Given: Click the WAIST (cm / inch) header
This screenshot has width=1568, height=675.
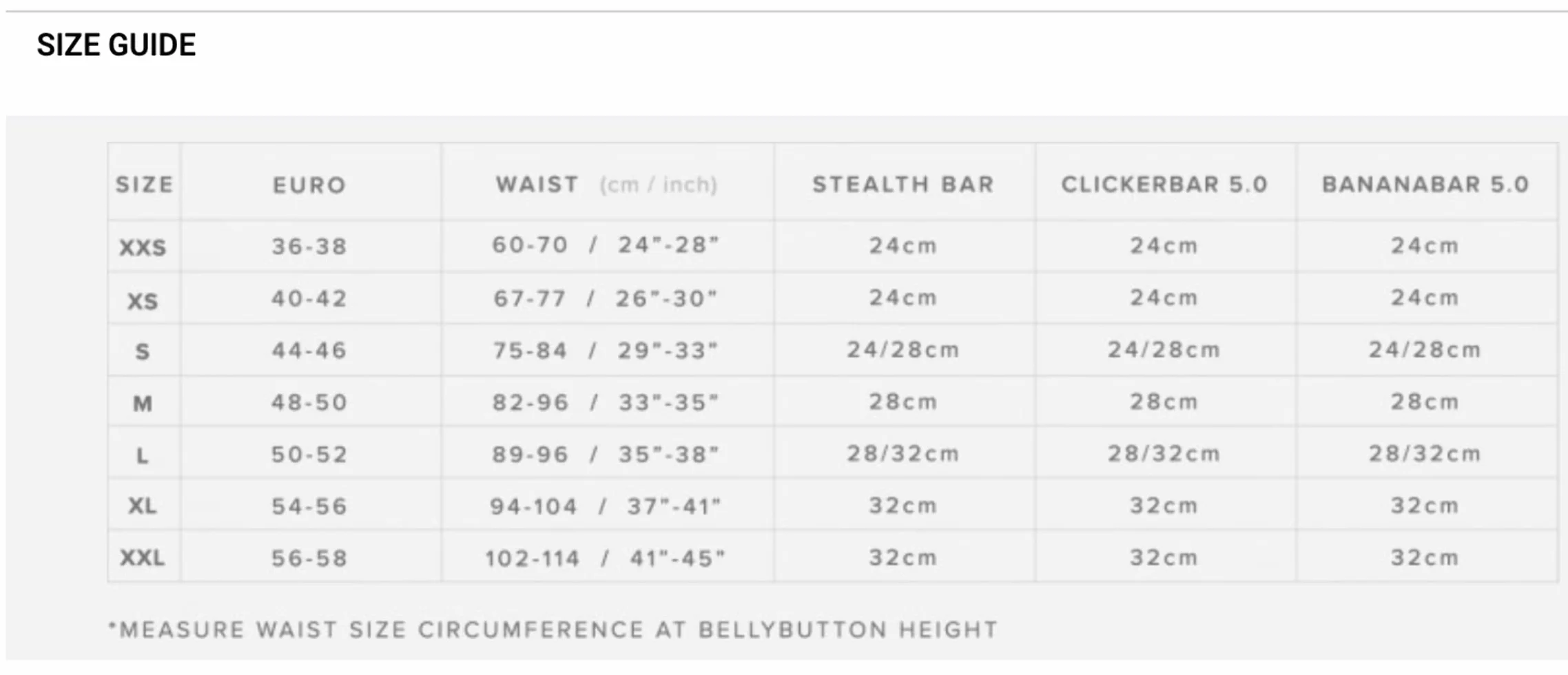Looking at the screenshot, I should point(606,185).
